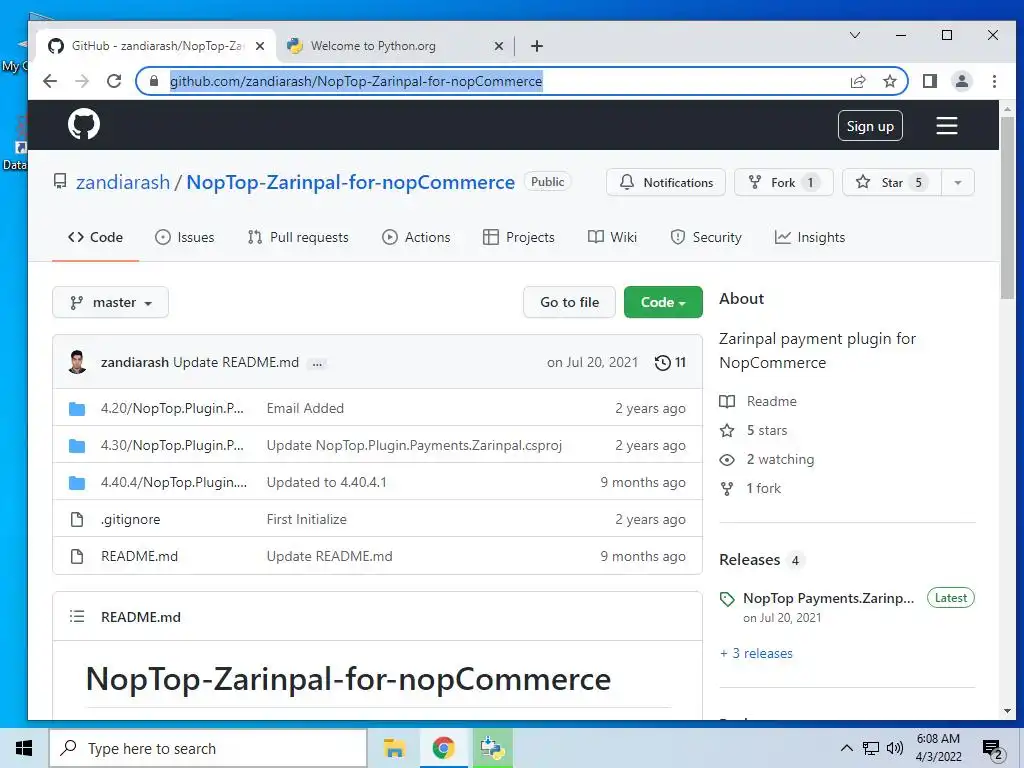
Task: Click the browser address bar URL
Action: tap(356, 81)
